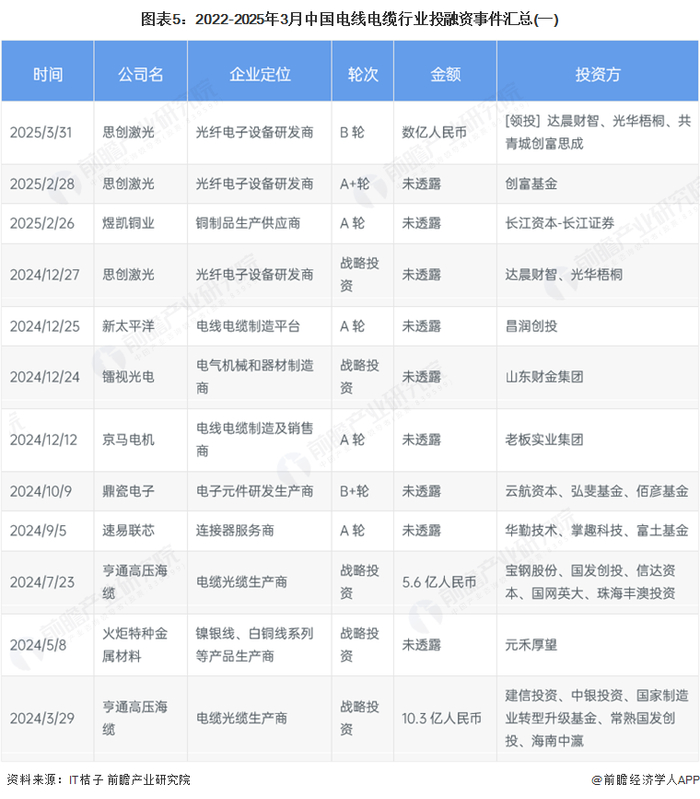Click company name 鼎瓷电子
This screenshot has height=799, width=700.
click(x=128, y=491)
